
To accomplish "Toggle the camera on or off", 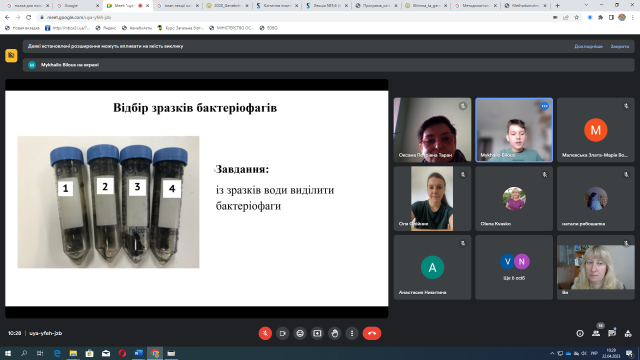I will point(282,333).
